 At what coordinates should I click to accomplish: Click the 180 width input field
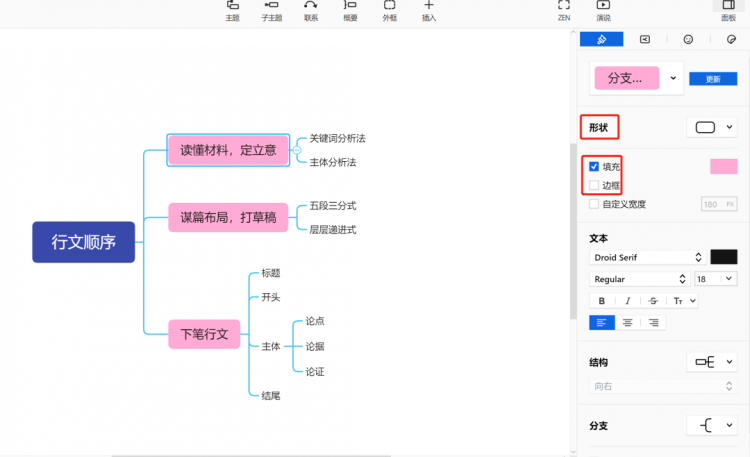(x=719, y=204)
